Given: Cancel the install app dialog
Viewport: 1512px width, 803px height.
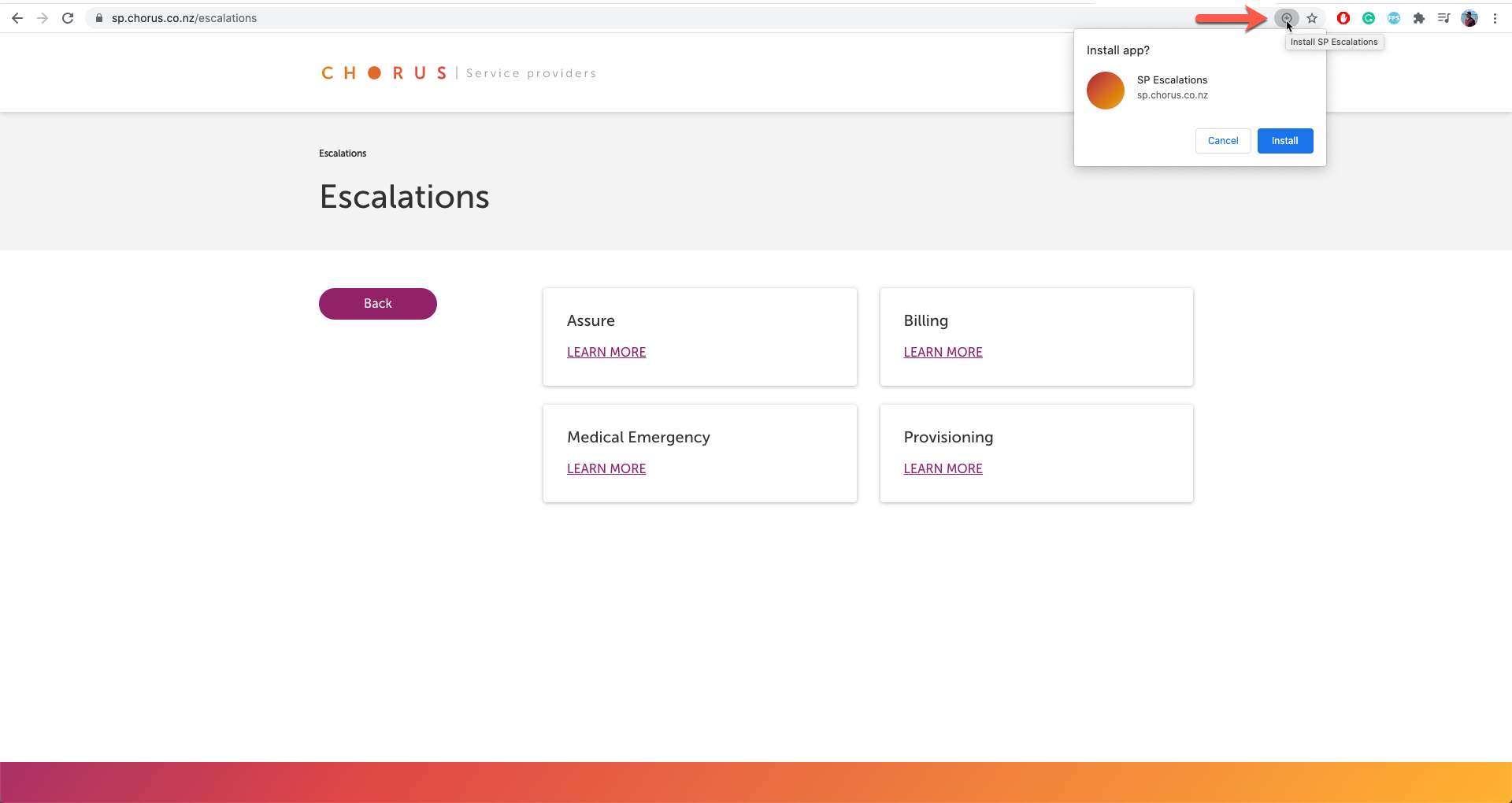Looking at the screenshot, I should click(x=1223, y=141).
